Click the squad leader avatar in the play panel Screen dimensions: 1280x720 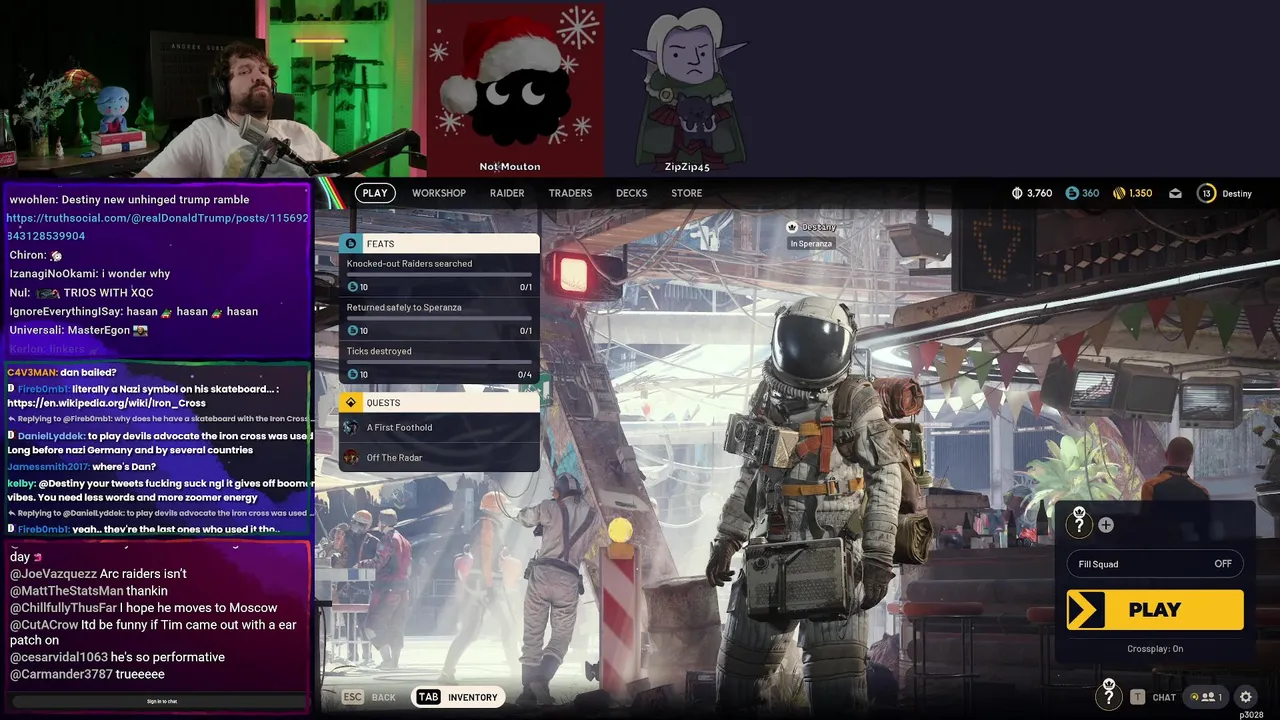click(x=1079, y=522)
